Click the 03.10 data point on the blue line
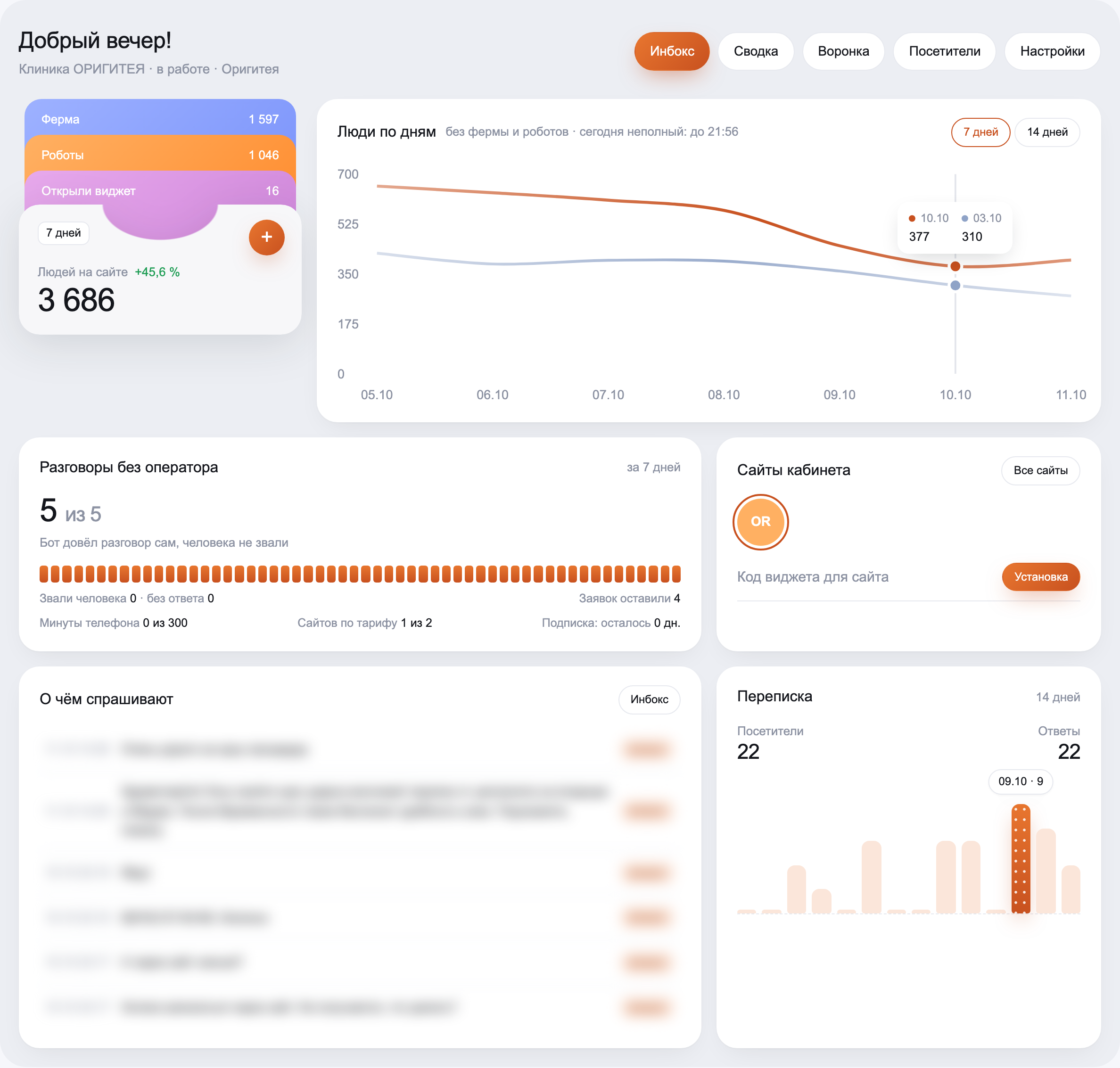The image size is (1120, 1068). click(x=955, y=285)
